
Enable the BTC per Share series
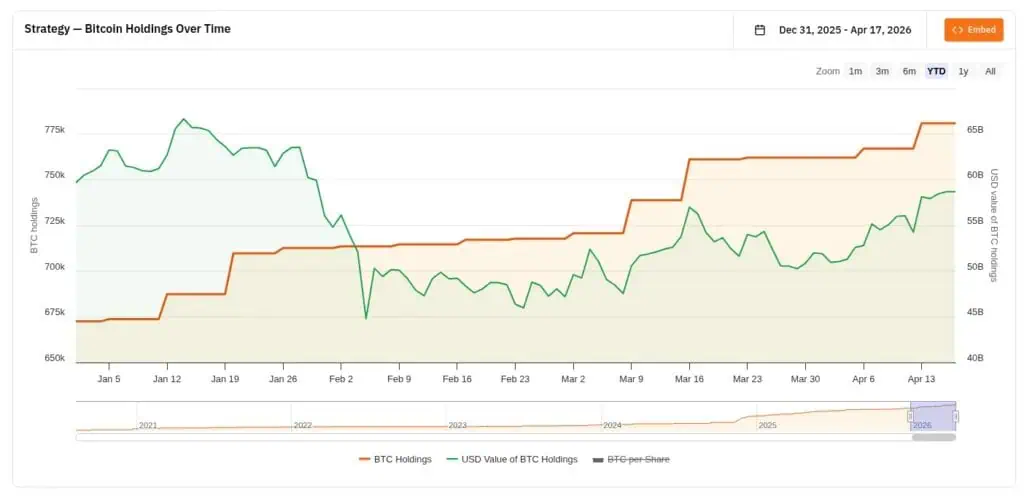click(x=639, y=459)
